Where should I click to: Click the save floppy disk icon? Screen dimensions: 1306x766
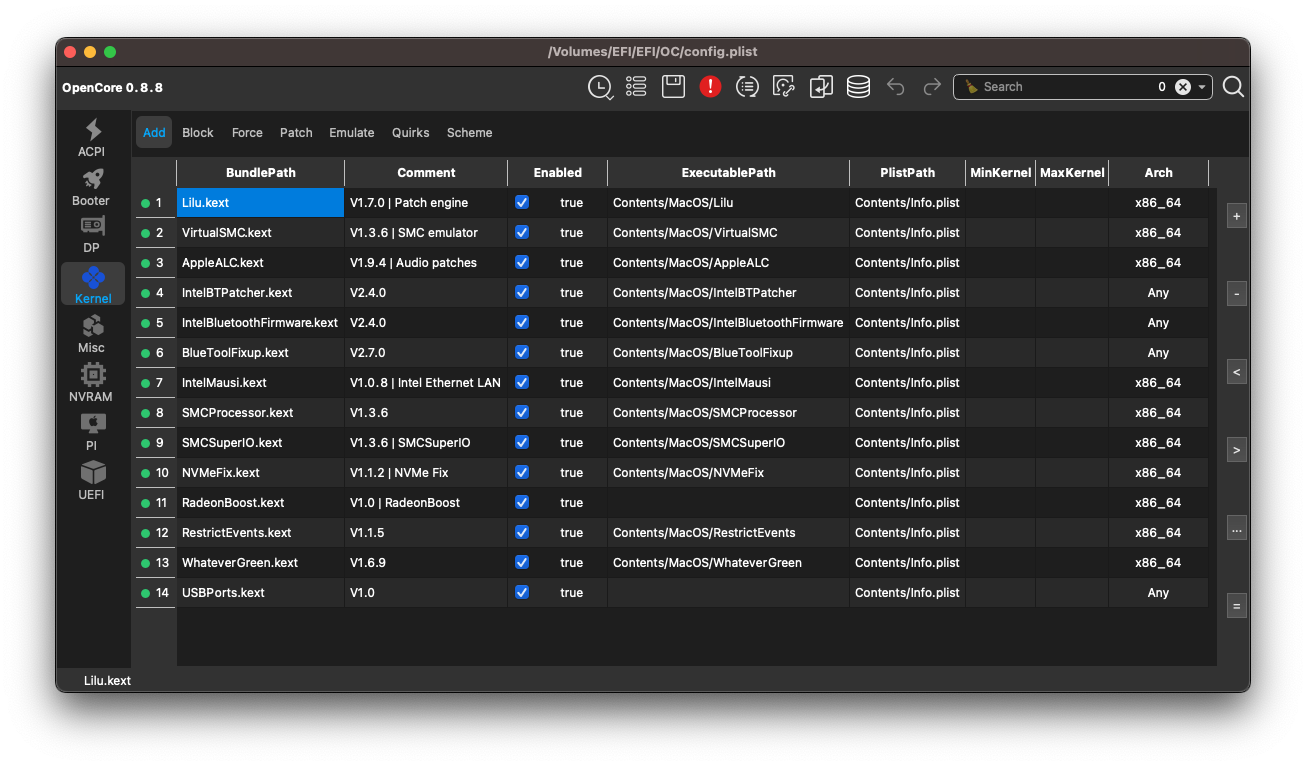pyautogui.click(x=673, y=87)
